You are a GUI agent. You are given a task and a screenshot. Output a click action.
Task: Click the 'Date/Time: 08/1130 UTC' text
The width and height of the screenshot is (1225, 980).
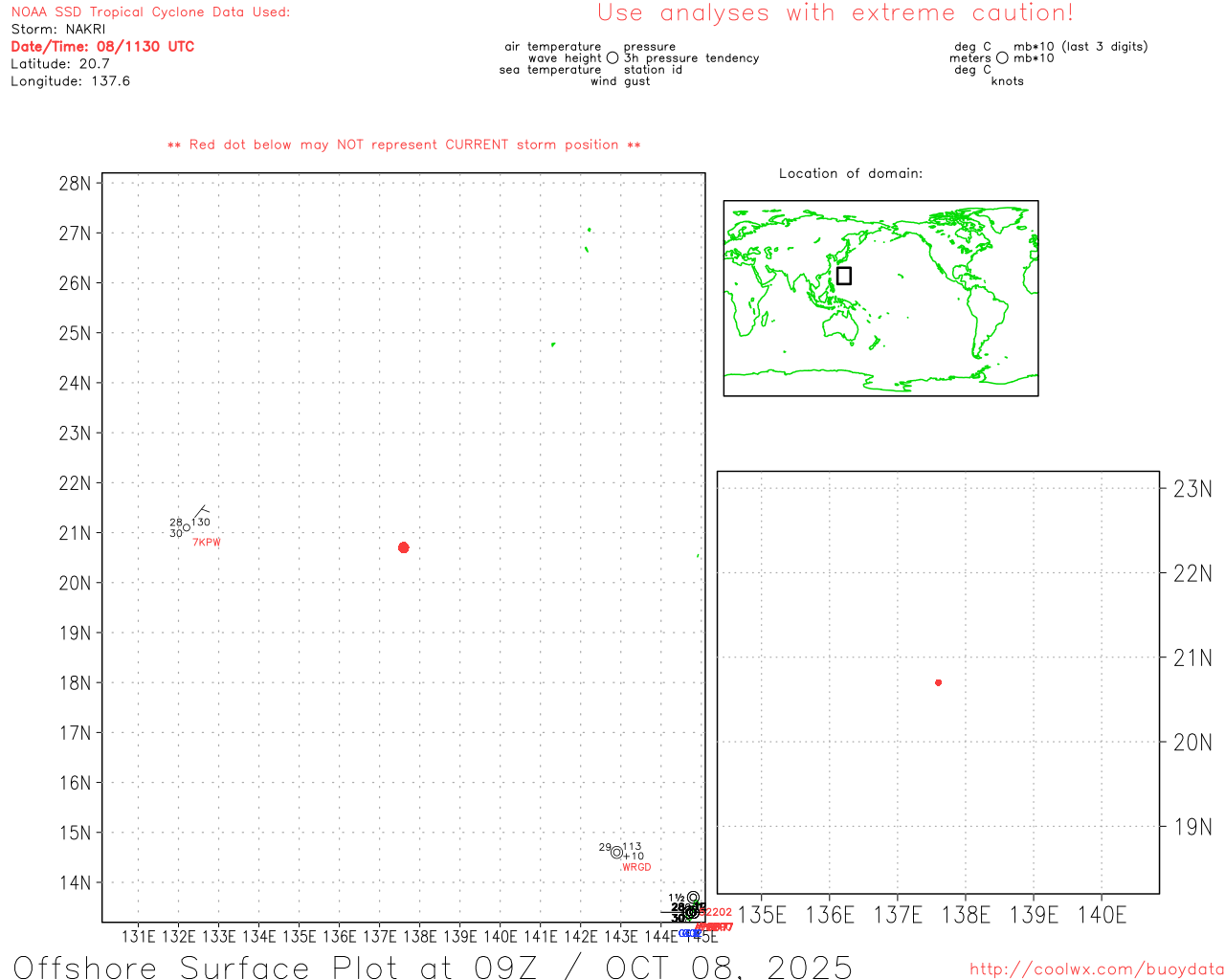pyautogui.click(x=102, y=46)
